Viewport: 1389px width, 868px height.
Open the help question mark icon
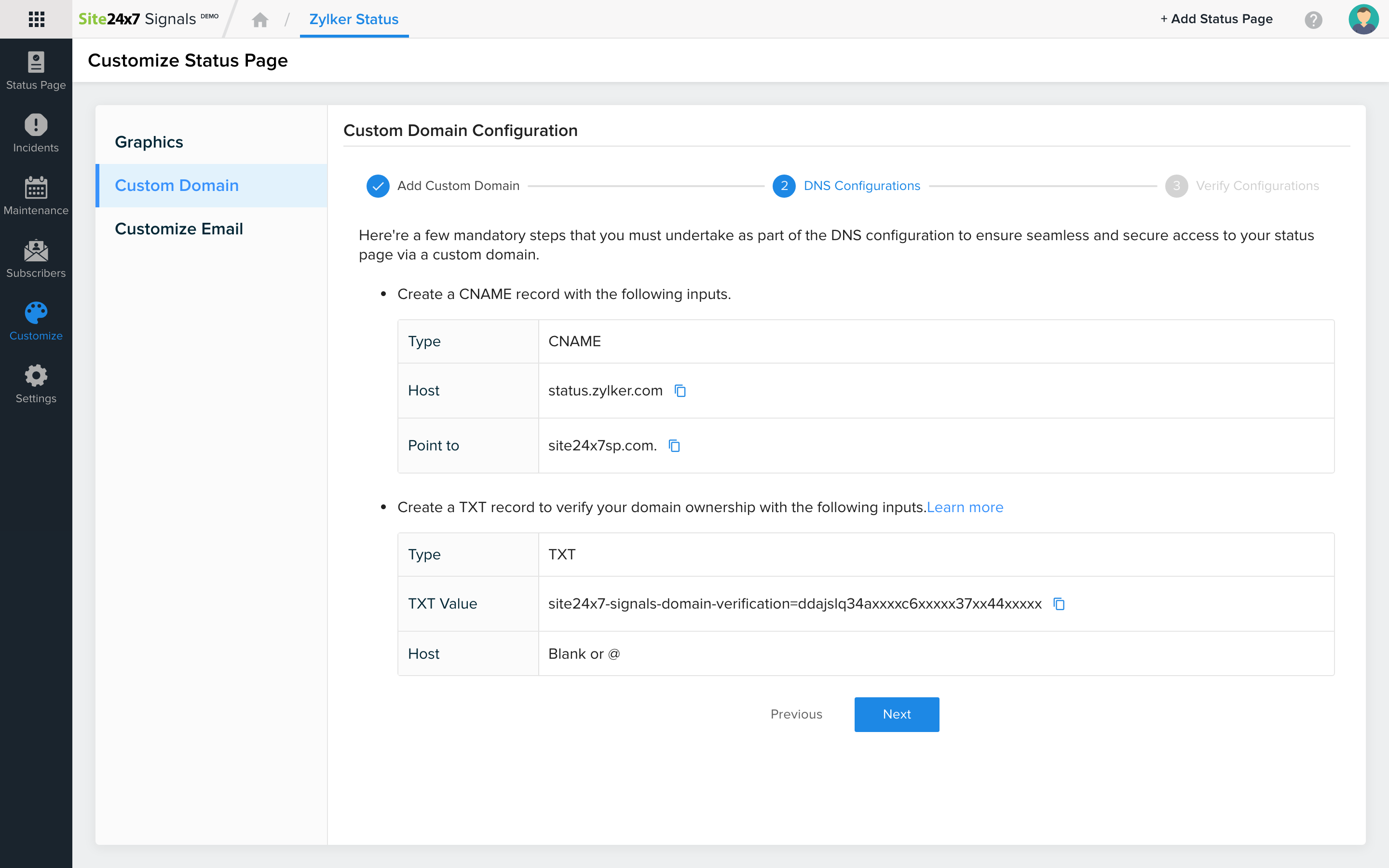pyautogui.click(x=1313, y=19)
